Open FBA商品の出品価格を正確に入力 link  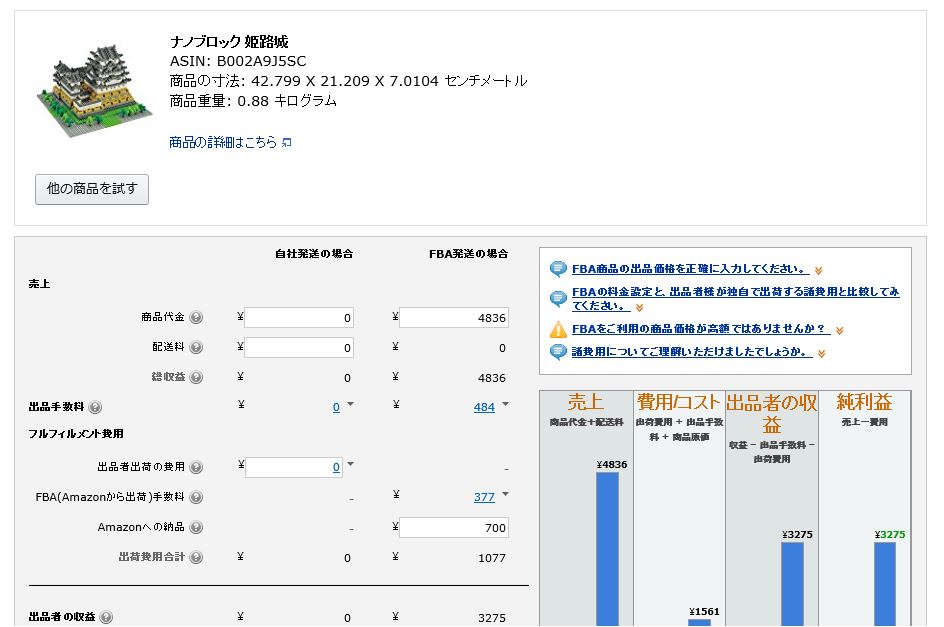coord(690,269)
